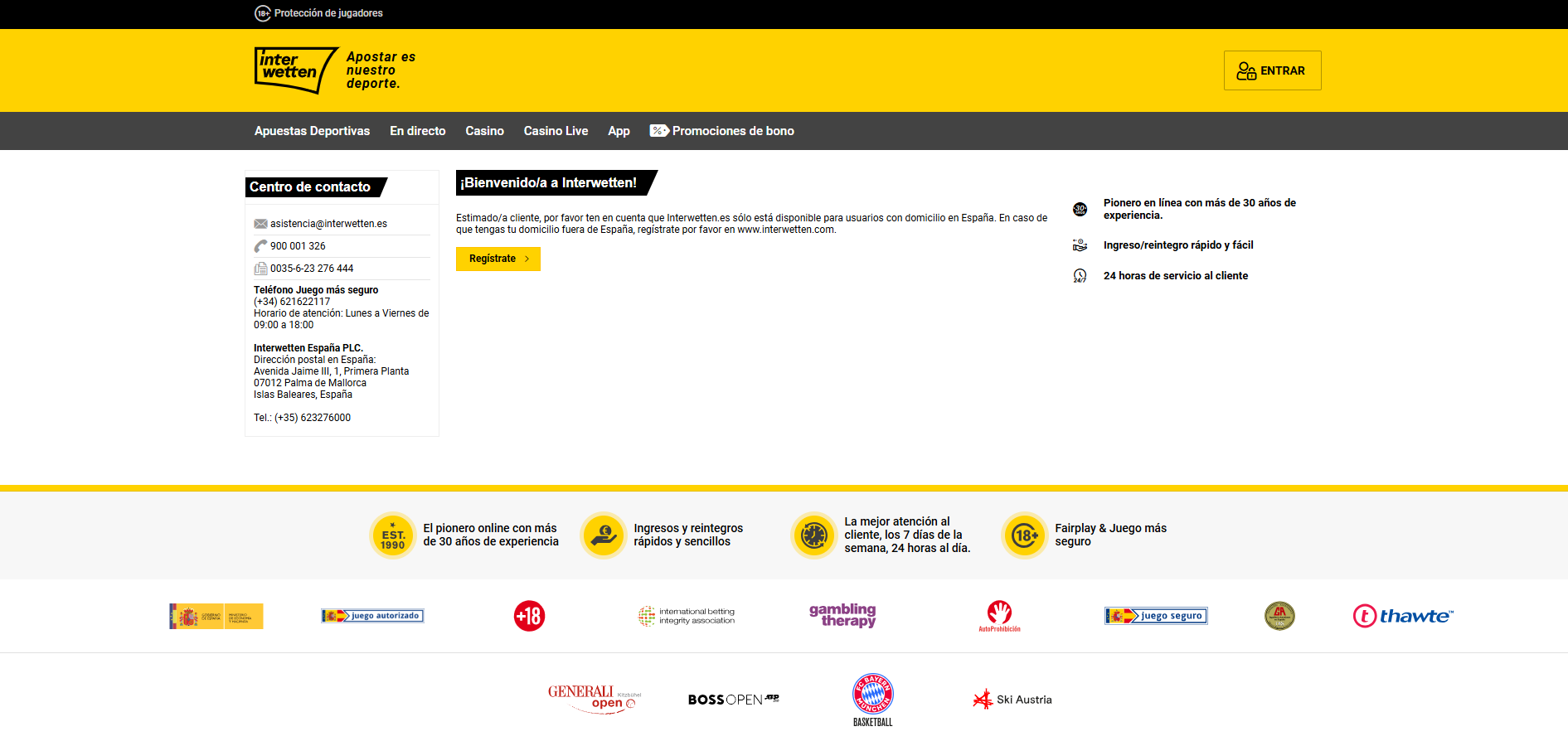Open Apuestas Deportivas menu

coord(312,131)
